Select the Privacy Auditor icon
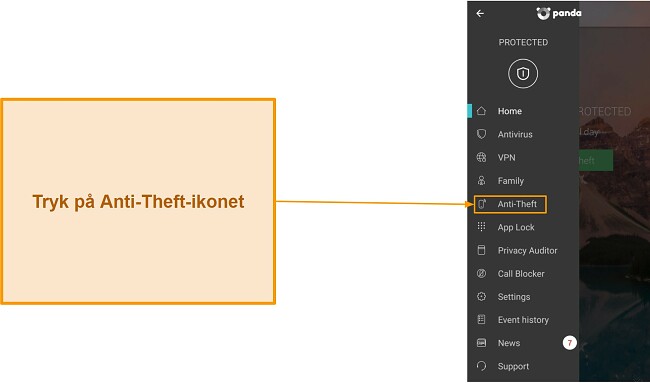 click(x=481, y=250)
